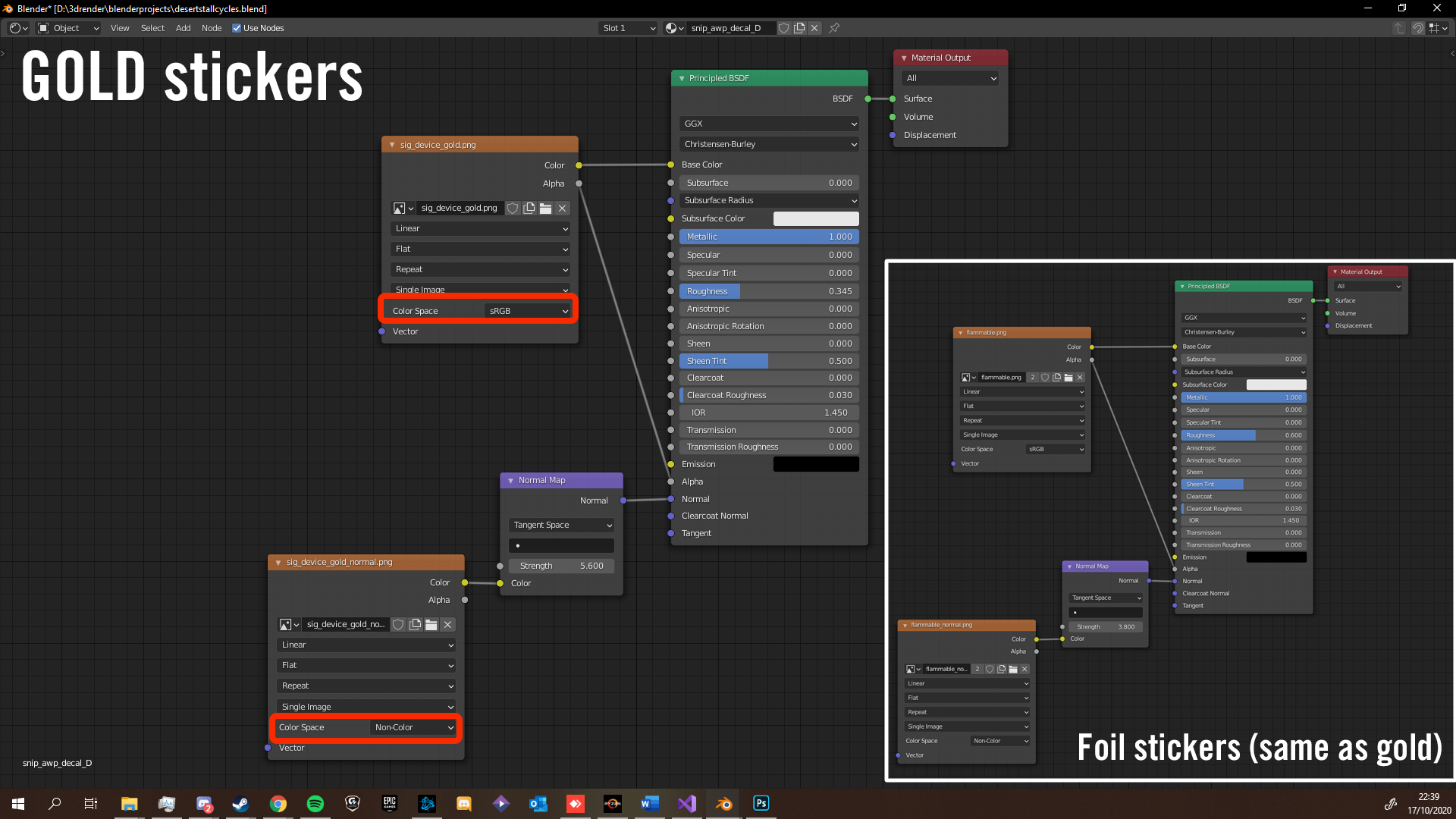Open the Add menu
The image size is (1456, 819).
pos(183,28)
